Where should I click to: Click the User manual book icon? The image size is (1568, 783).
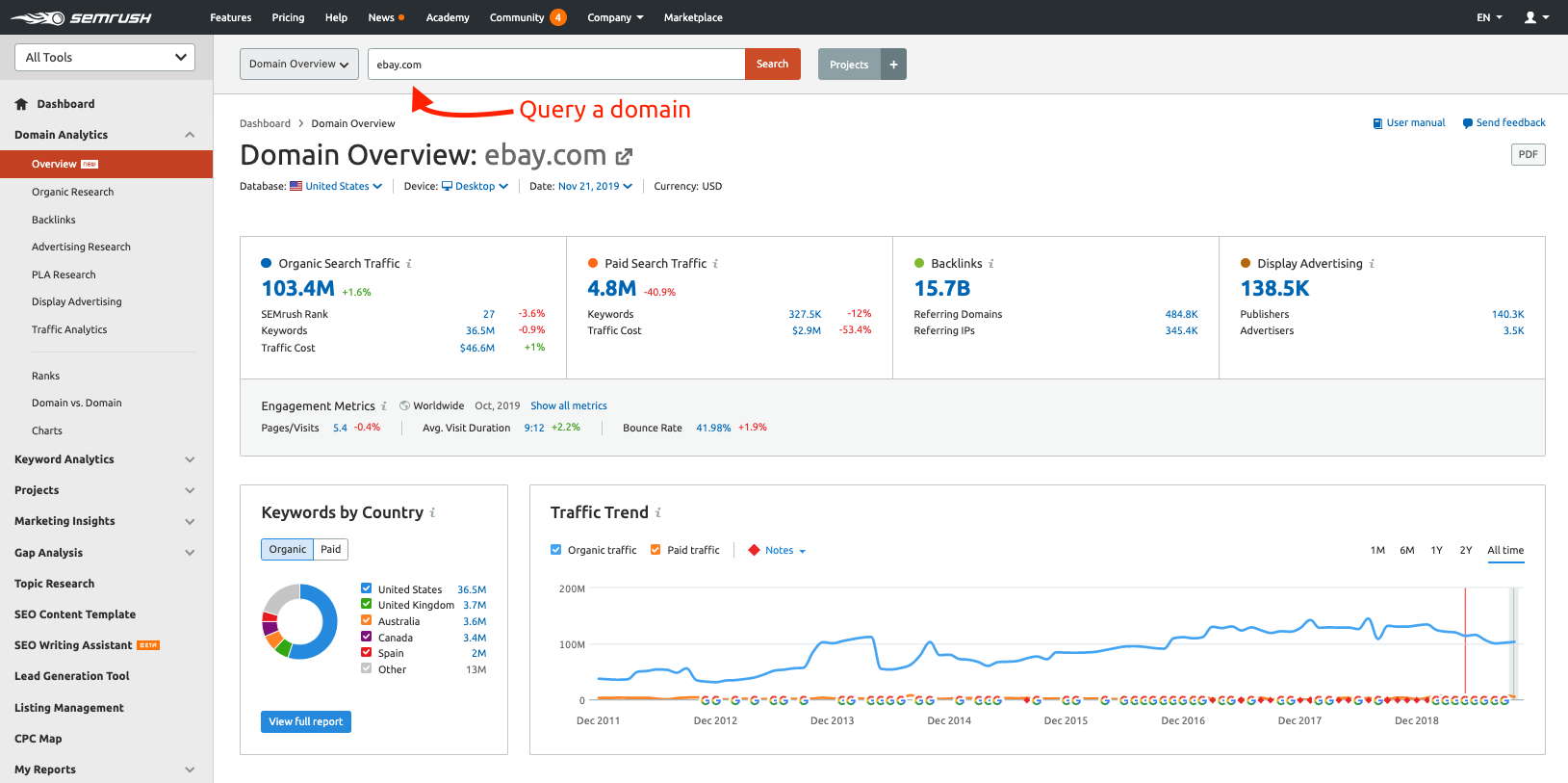(1377, 123)
